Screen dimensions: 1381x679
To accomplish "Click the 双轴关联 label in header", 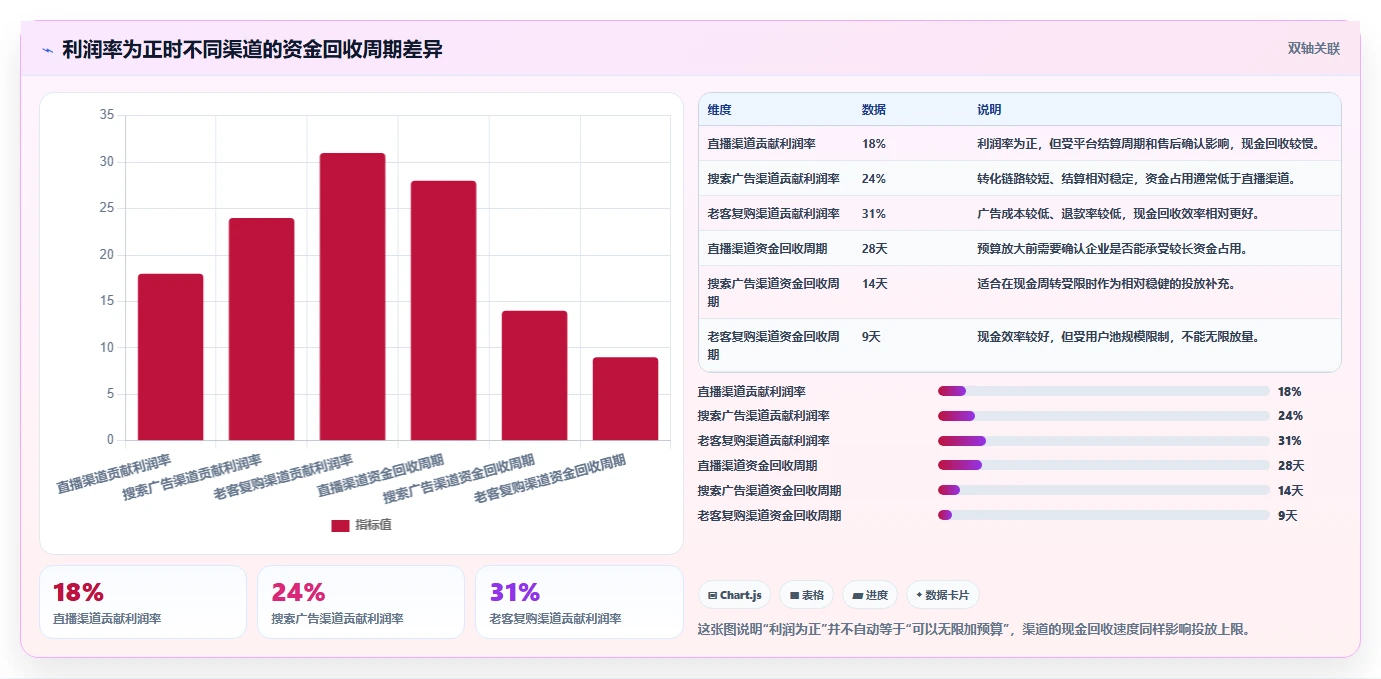I will pos(1313,48).
